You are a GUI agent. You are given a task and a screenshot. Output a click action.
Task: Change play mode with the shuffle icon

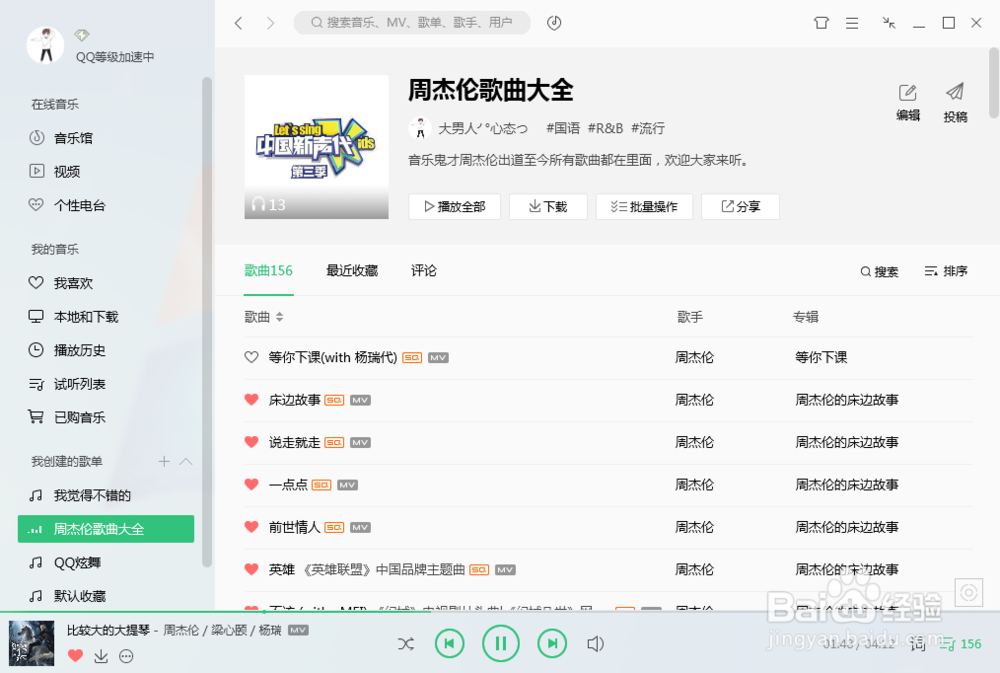[405, 645]
